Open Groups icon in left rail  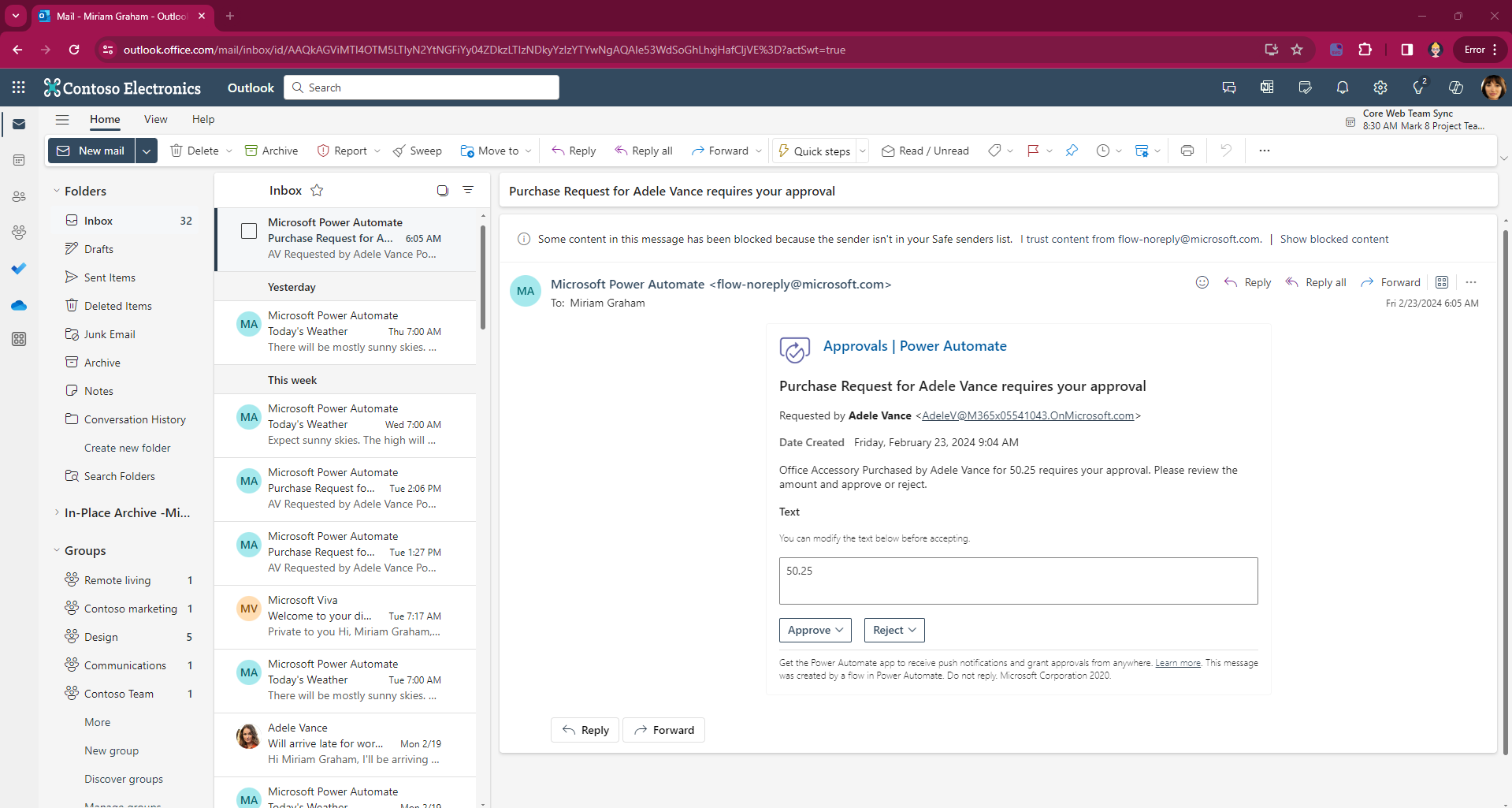tap(19, 232)
